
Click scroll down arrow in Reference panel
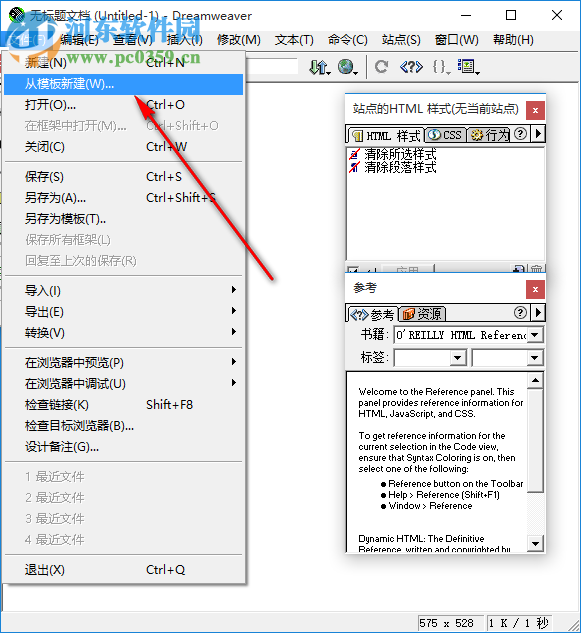tap(535, 543)
